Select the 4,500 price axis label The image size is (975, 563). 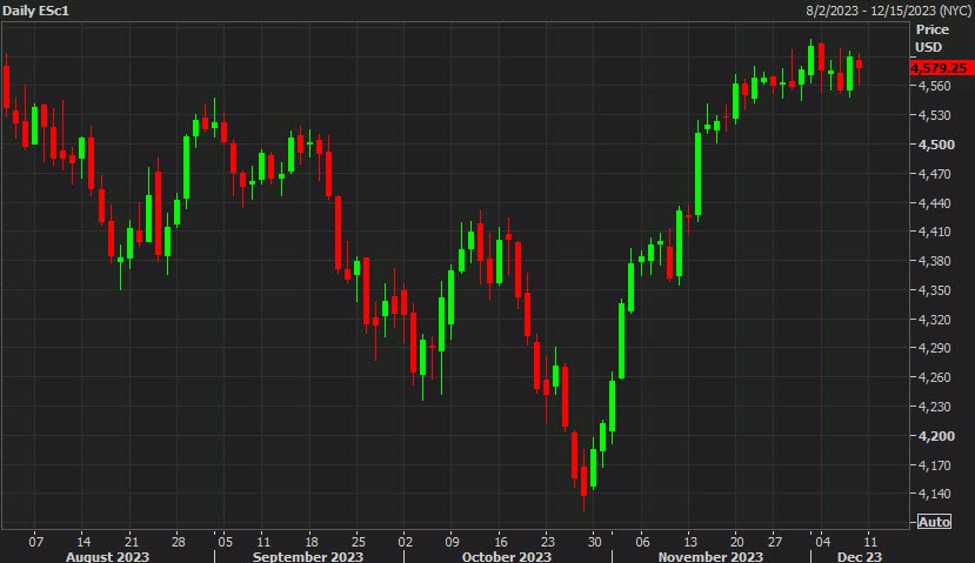click(x=936, y=144)
